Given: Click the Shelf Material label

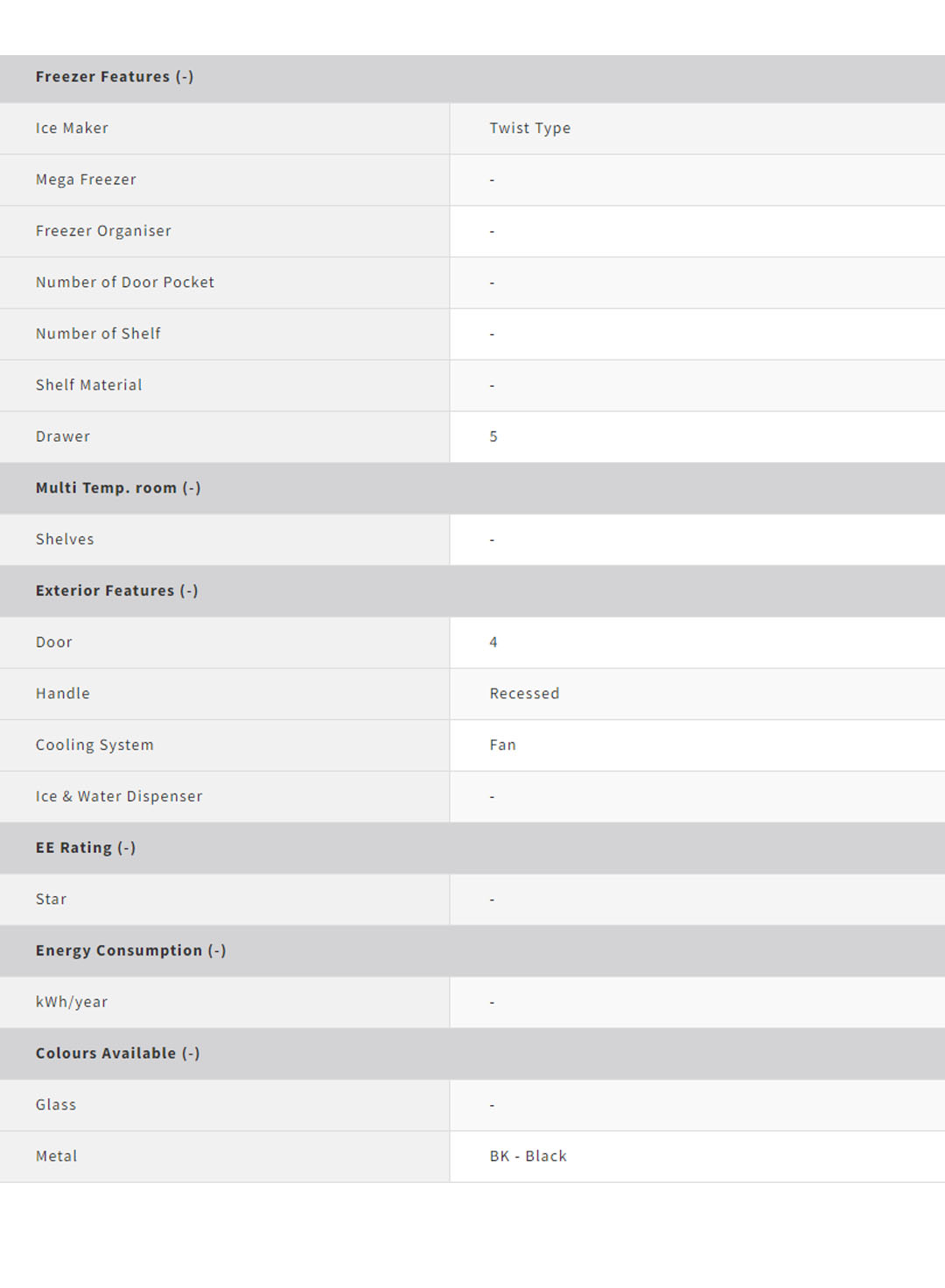Looking at the screenshot, I should tap(88, 386).
